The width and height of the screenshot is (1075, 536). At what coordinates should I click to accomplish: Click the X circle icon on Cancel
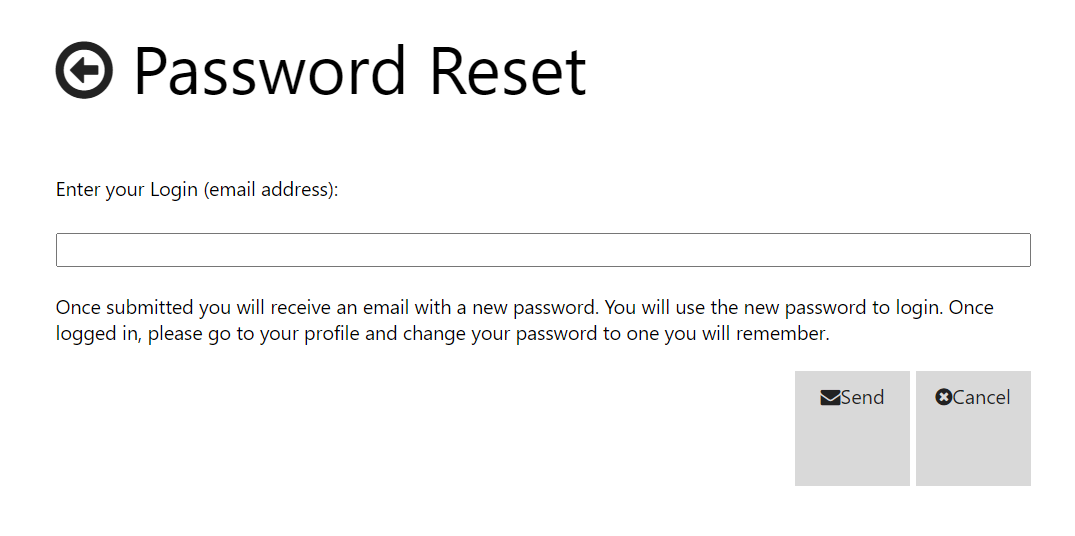(943, 397)
